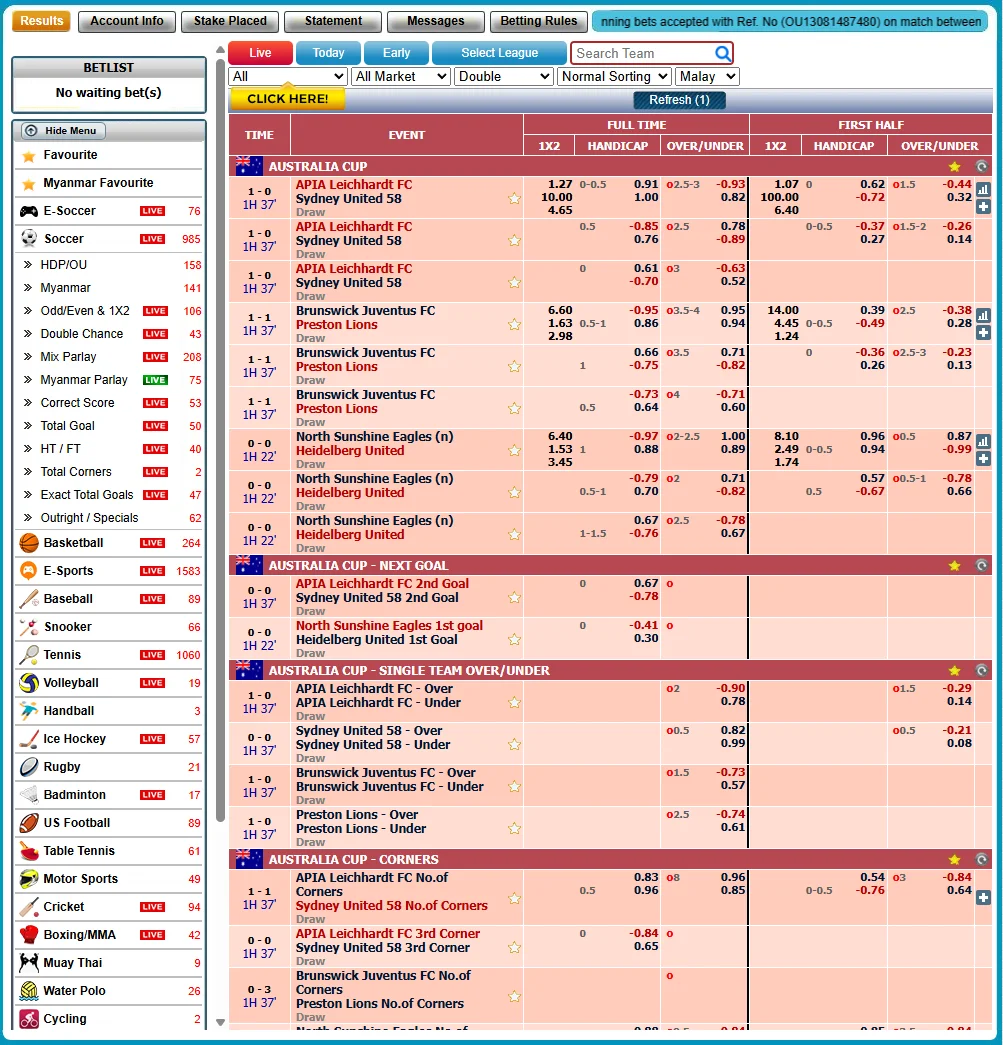Select the Rugby ball icon
The image size is (1003, 1045).
pos(29,767)
